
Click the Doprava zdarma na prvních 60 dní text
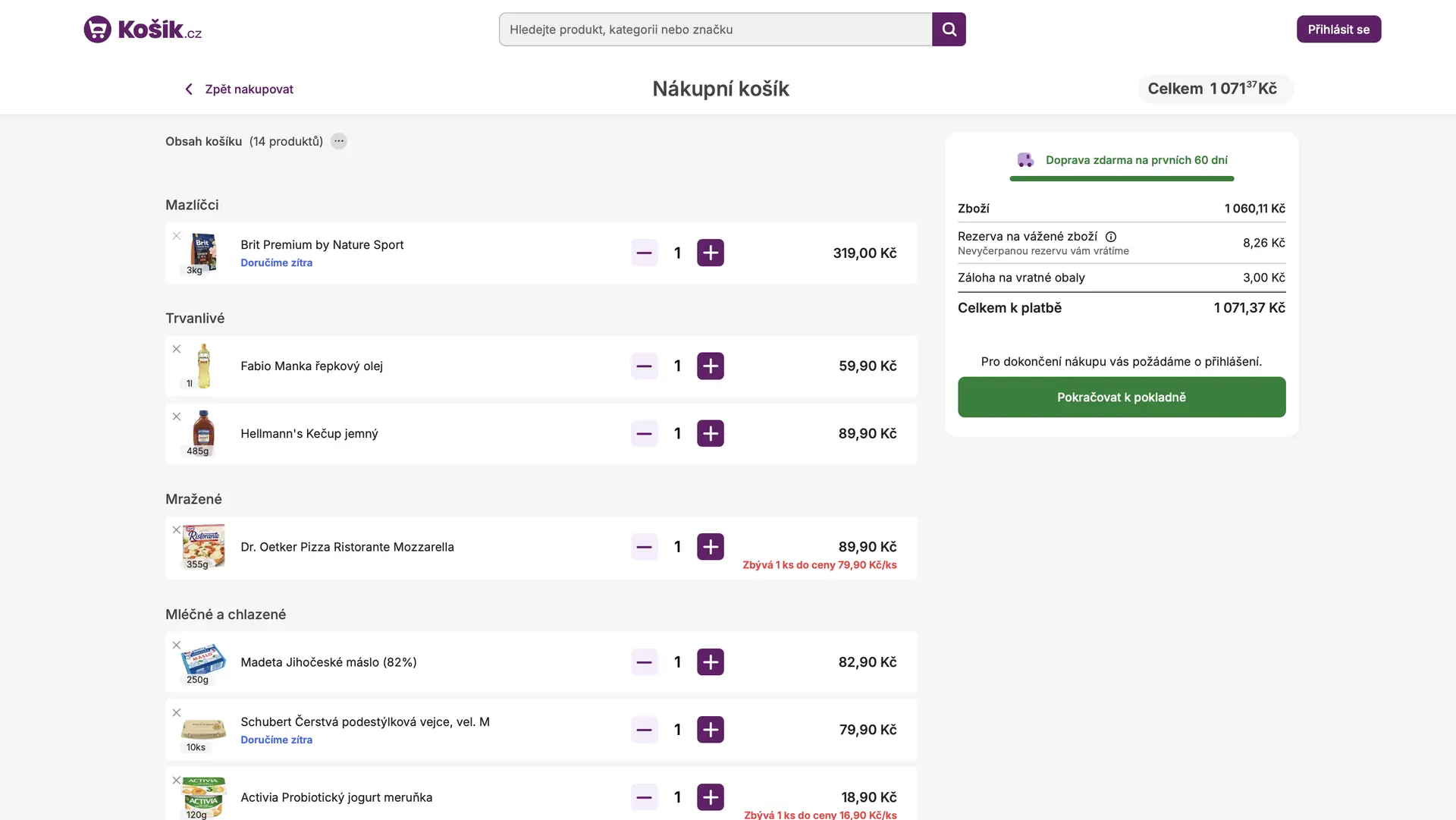(x=1136, y=160)
